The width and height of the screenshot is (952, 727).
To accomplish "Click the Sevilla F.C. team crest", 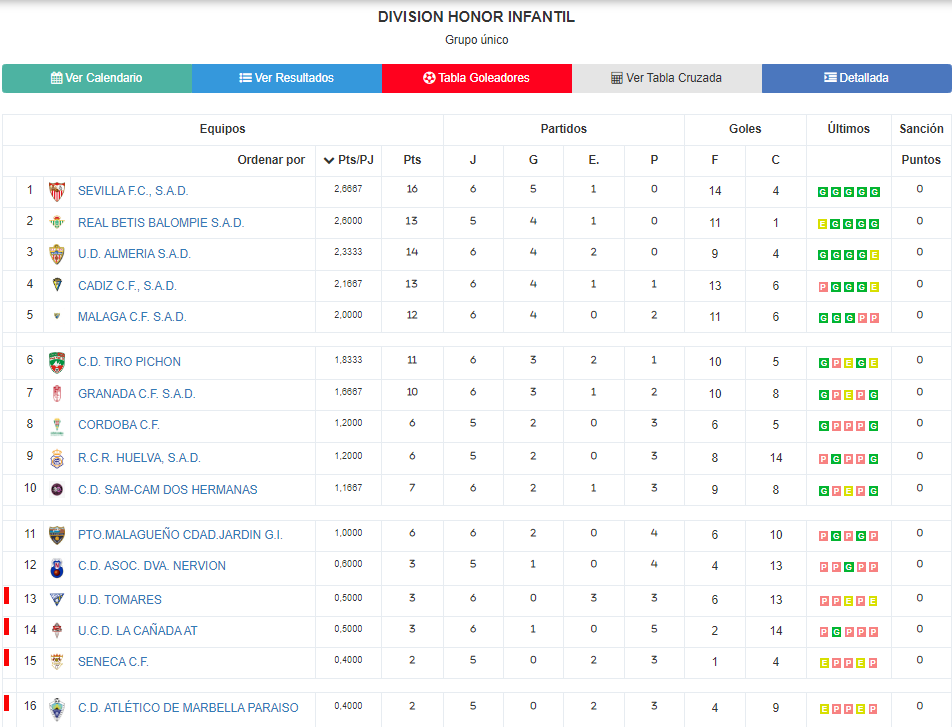I will (57, 192).
